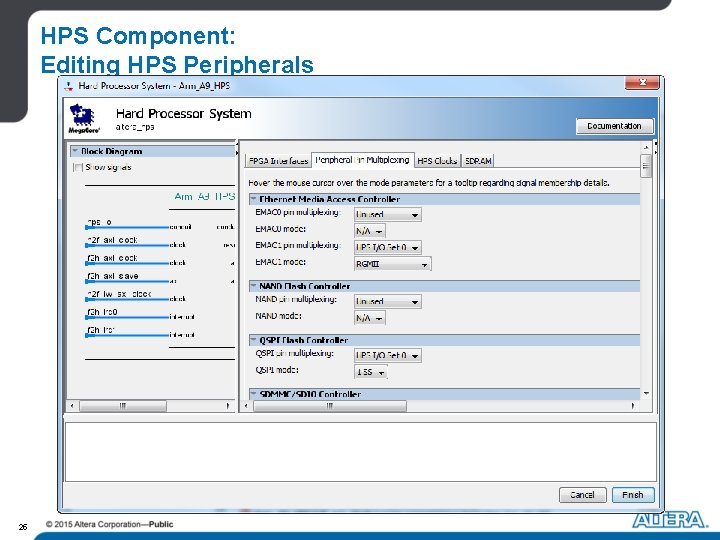Click the Arm_A9_HPS block title
The image size is (720, 540).
(x=204, y=197)
